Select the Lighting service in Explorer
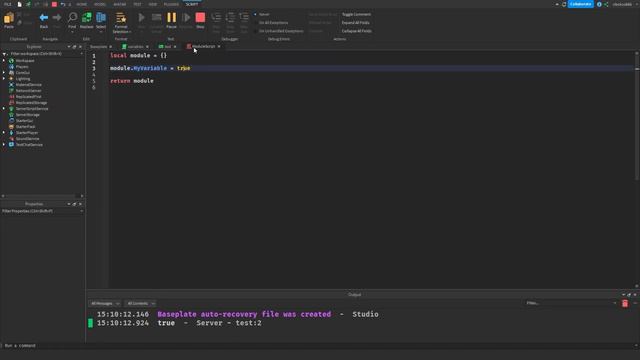Screen dimensions: 640x360 [23, 78]
